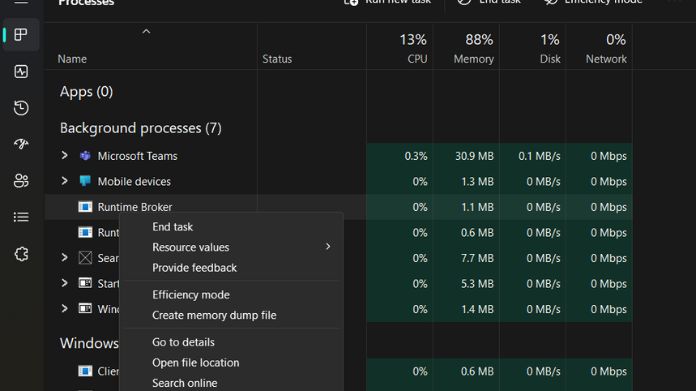
Task: Open the App history sidebar icon
Action: pyautogui.click(x=21, y=108)
